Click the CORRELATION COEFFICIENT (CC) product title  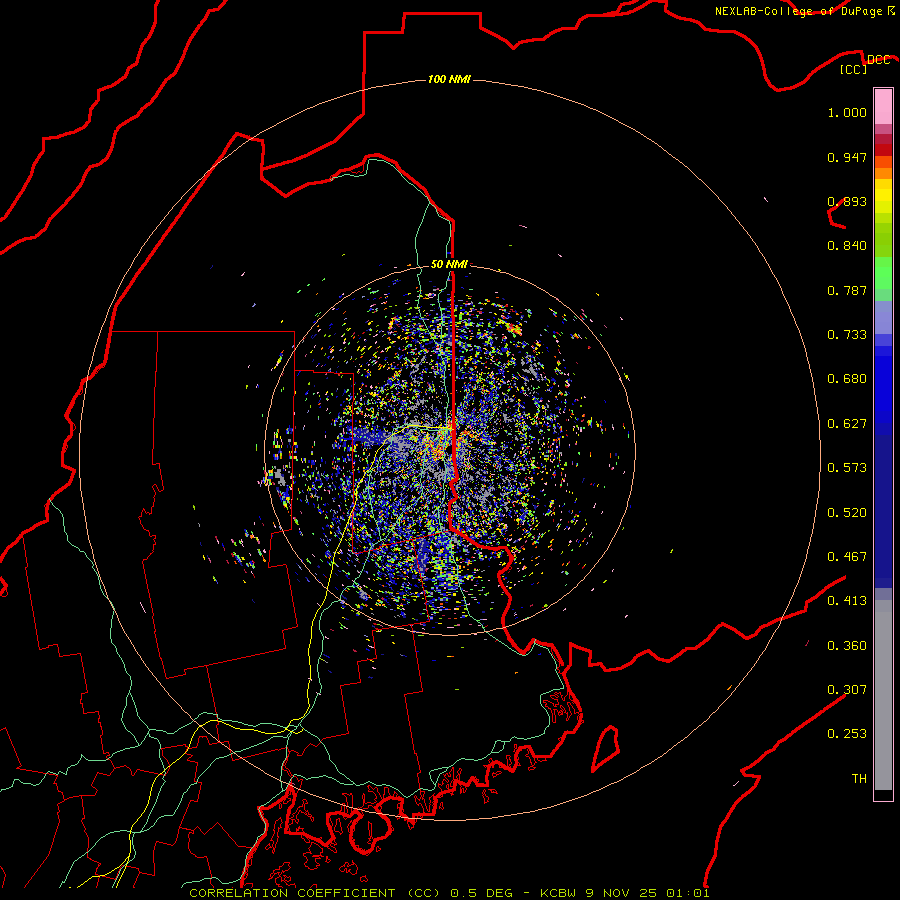[x=315, y=893]
